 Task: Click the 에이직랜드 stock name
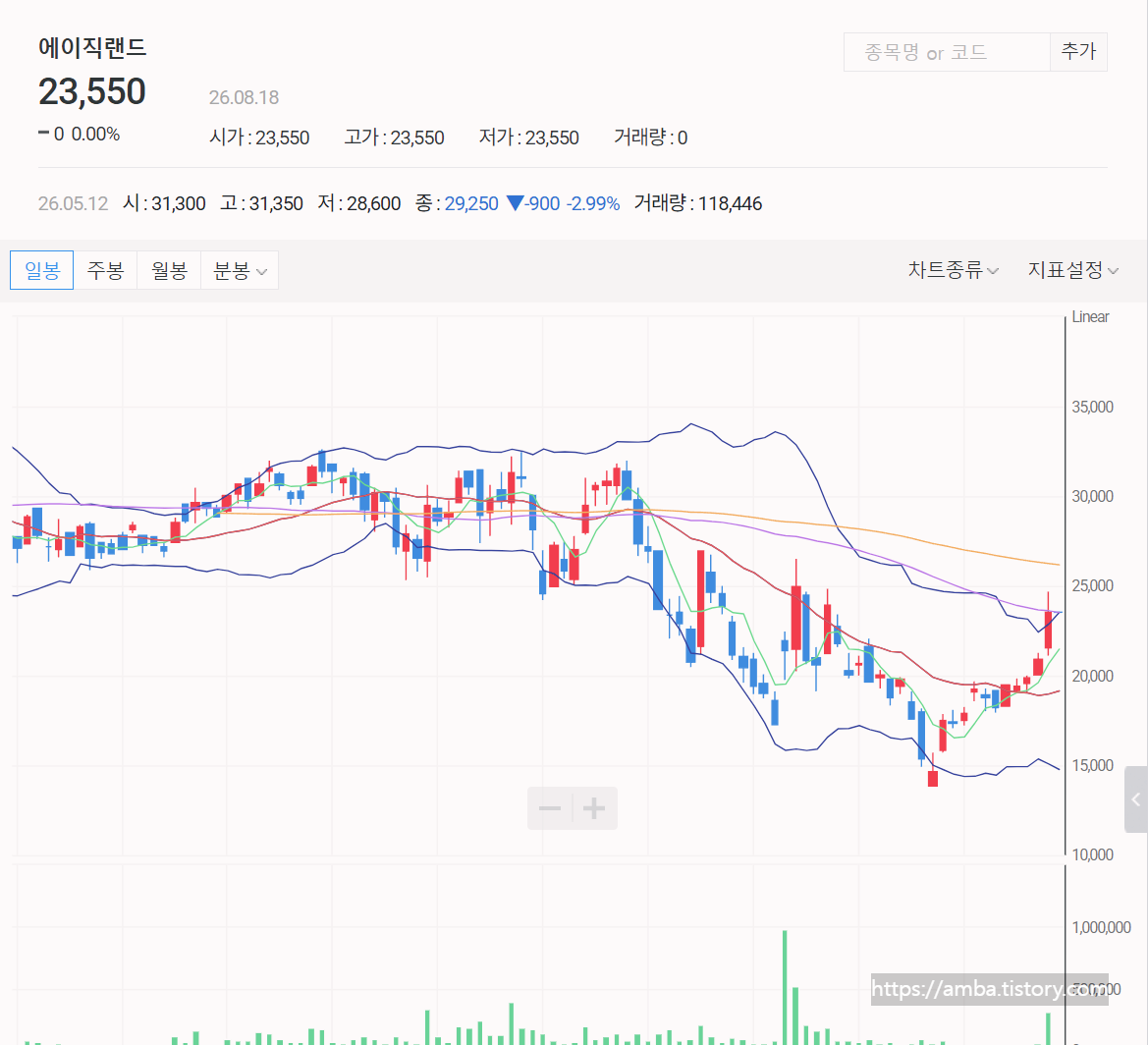tap(92, 48)
